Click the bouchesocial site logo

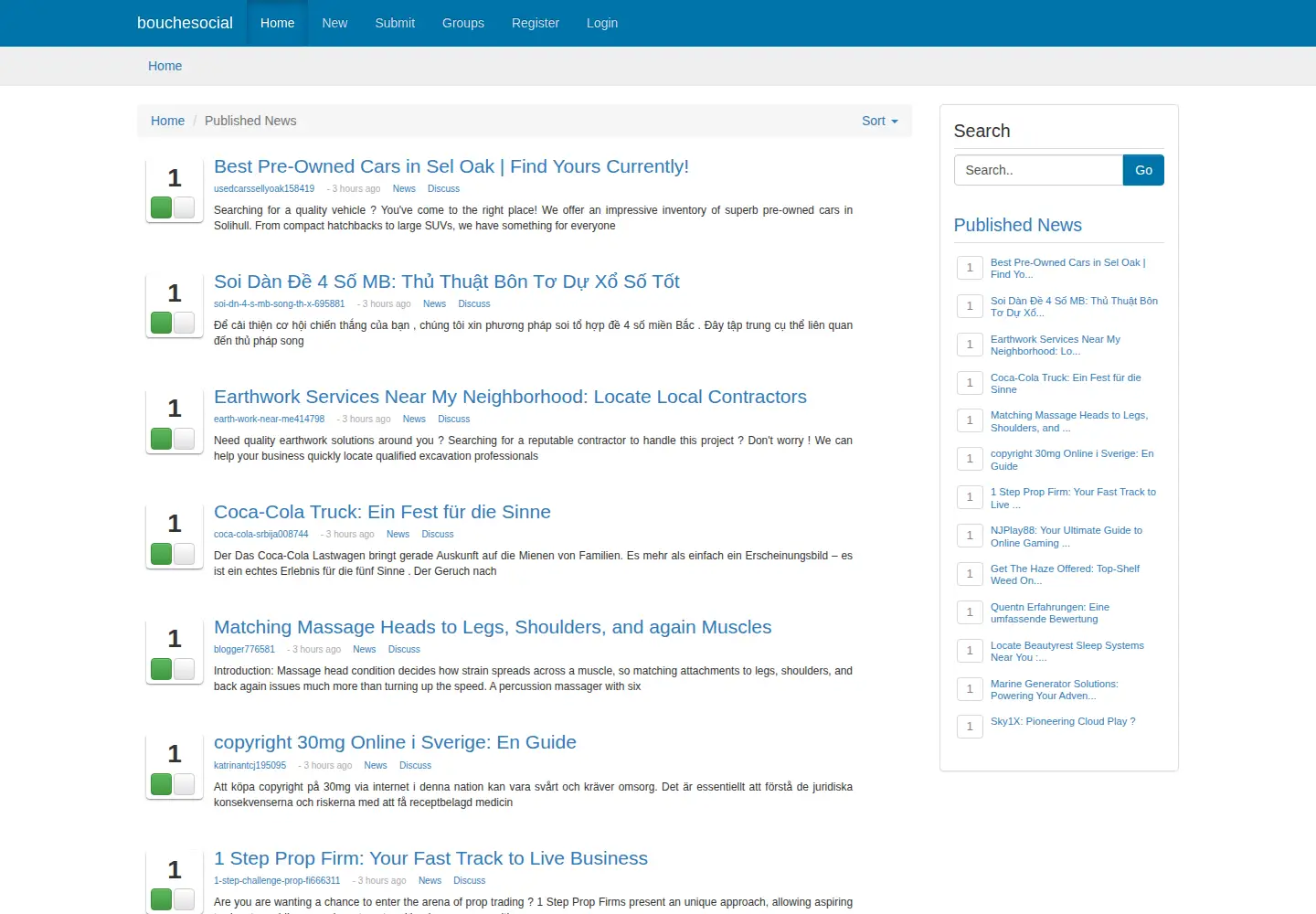185,23
